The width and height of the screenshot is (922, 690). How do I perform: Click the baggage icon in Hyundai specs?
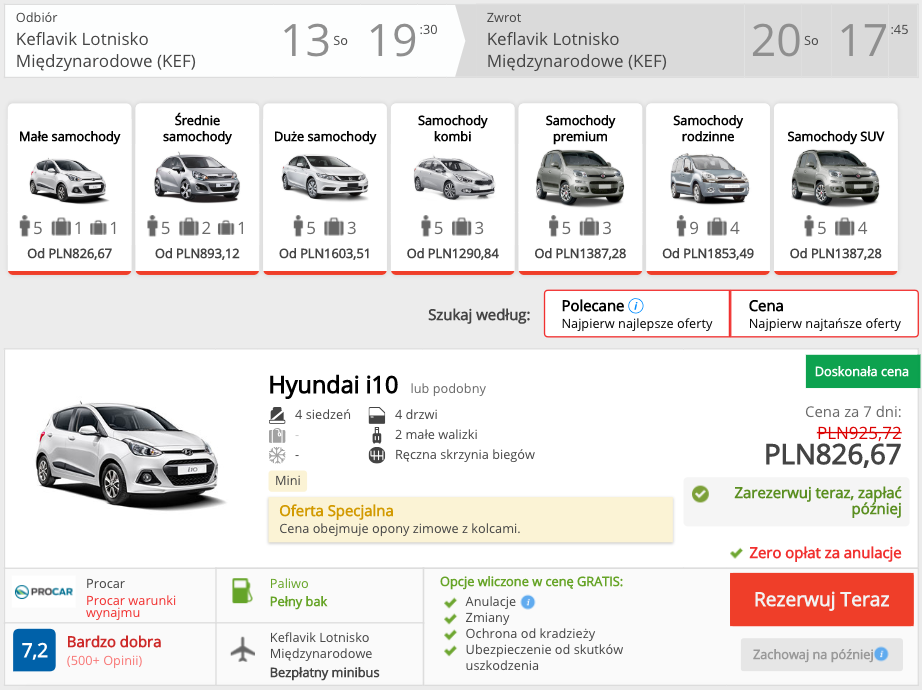pyautogui.click(x=277, y=436)
